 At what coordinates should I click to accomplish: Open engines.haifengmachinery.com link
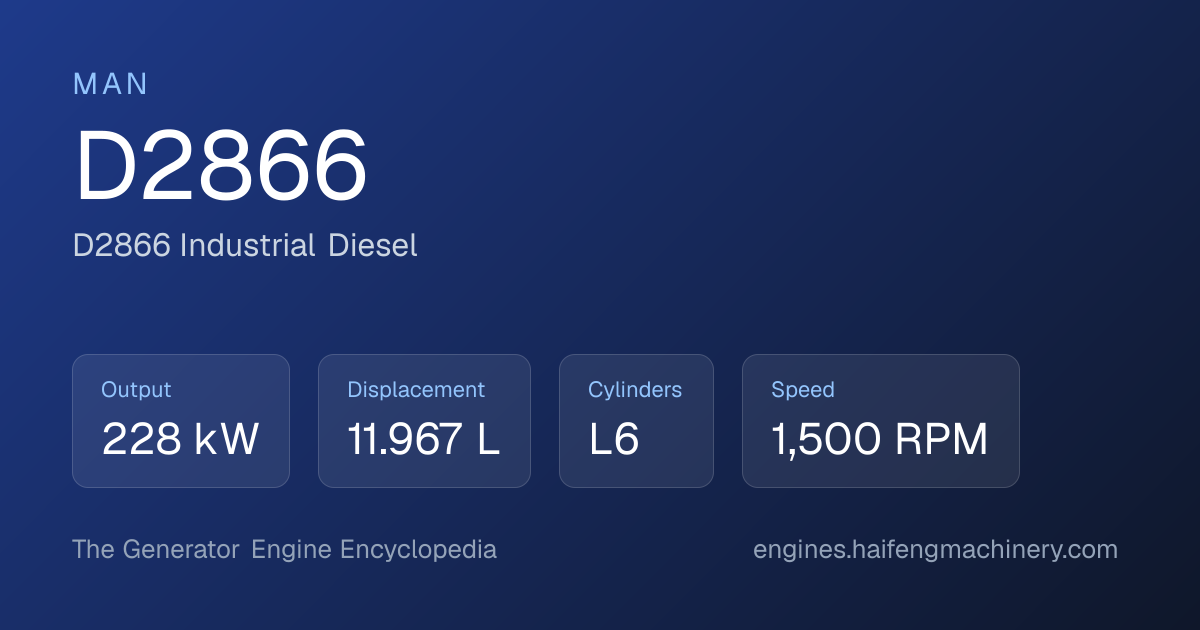point(935,550)
